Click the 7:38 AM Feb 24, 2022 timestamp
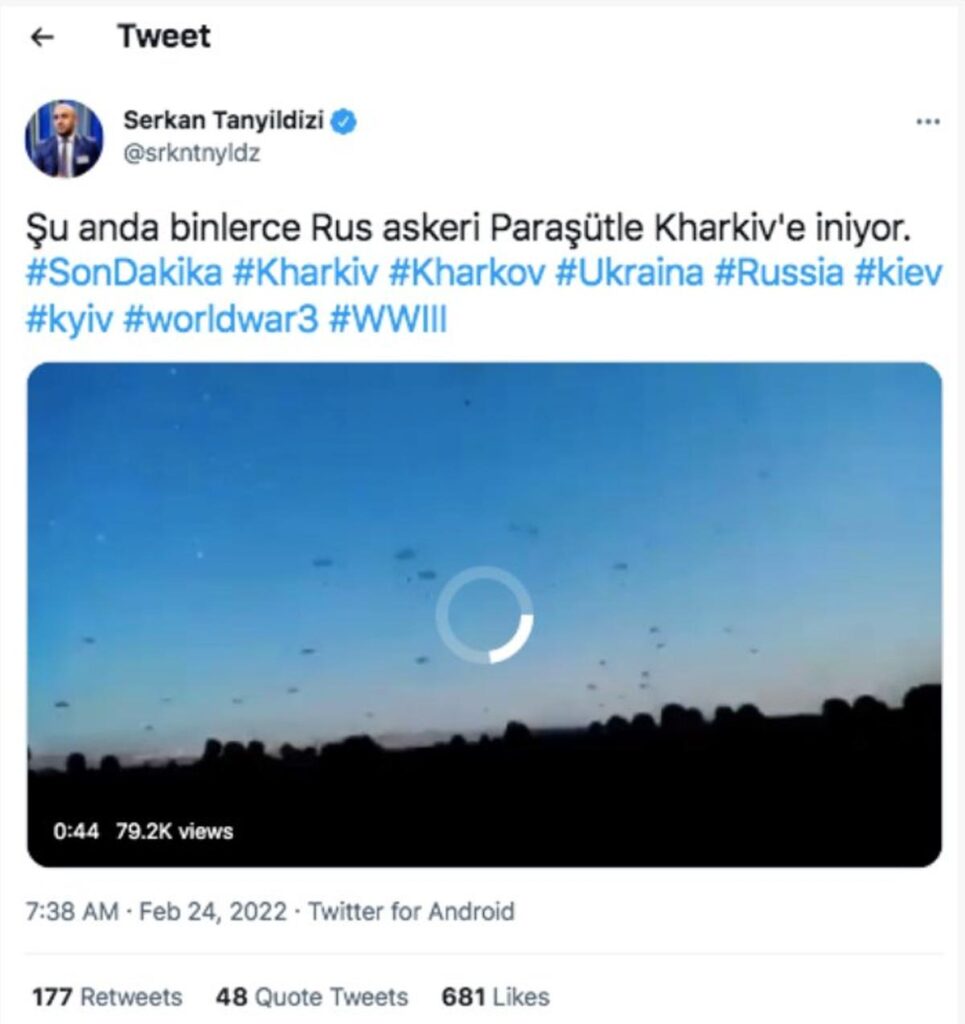Screen dimensions: 965x1024 (x=156, y=911)
